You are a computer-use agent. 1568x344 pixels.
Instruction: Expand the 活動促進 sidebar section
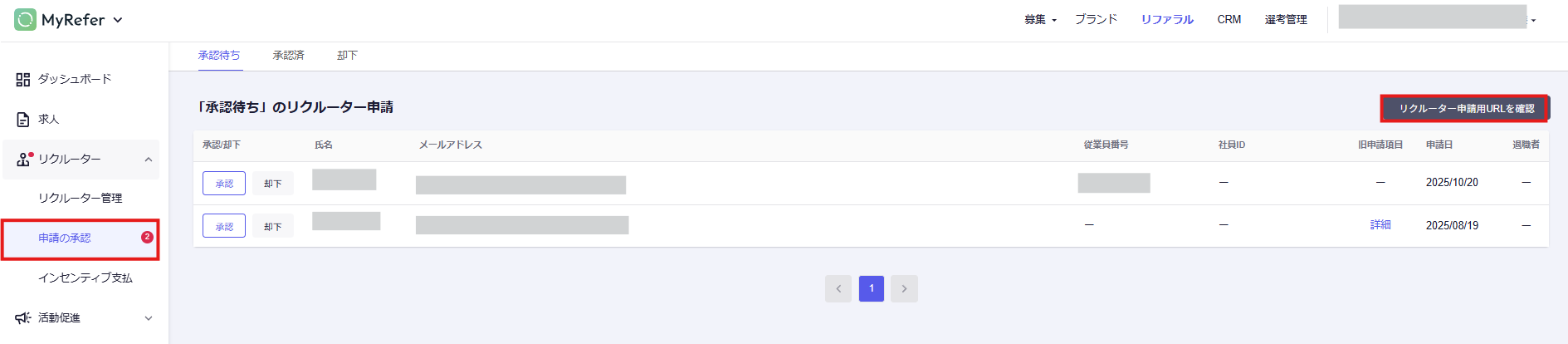coord(149,318)
